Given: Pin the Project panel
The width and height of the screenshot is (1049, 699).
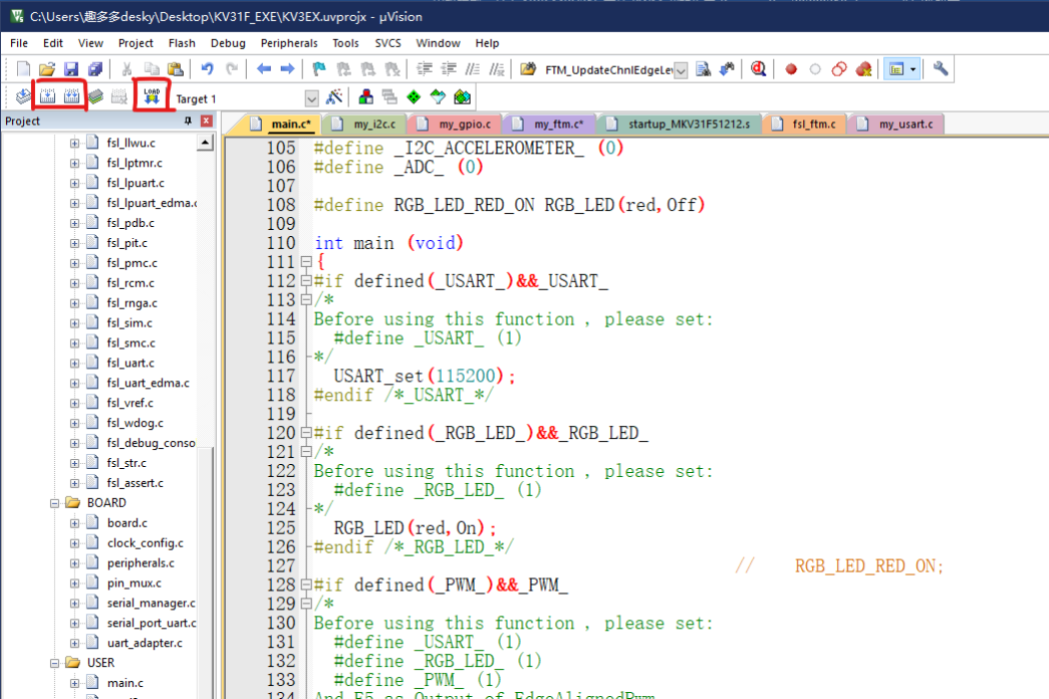Looking at the screenshot, I should tap(187, 121).
